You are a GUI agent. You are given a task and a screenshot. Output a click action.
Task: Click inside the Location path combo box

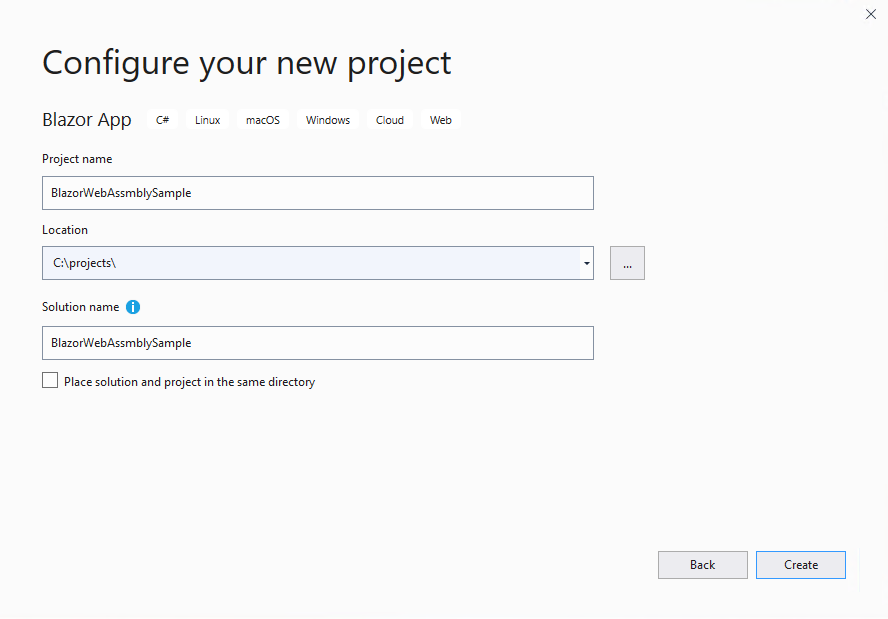coord(311,263)
